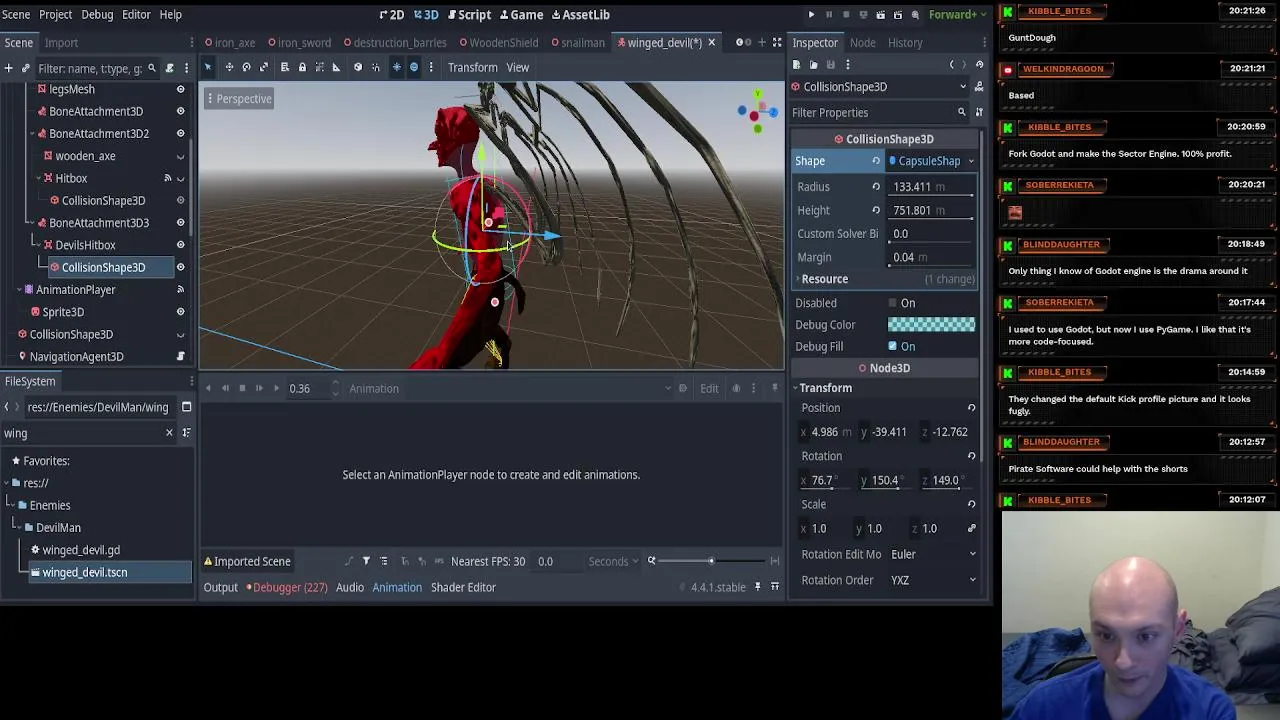Screen dimensions: 1280x720
Task: Click the Perspective viewport menu button
Action: [239, 99]
